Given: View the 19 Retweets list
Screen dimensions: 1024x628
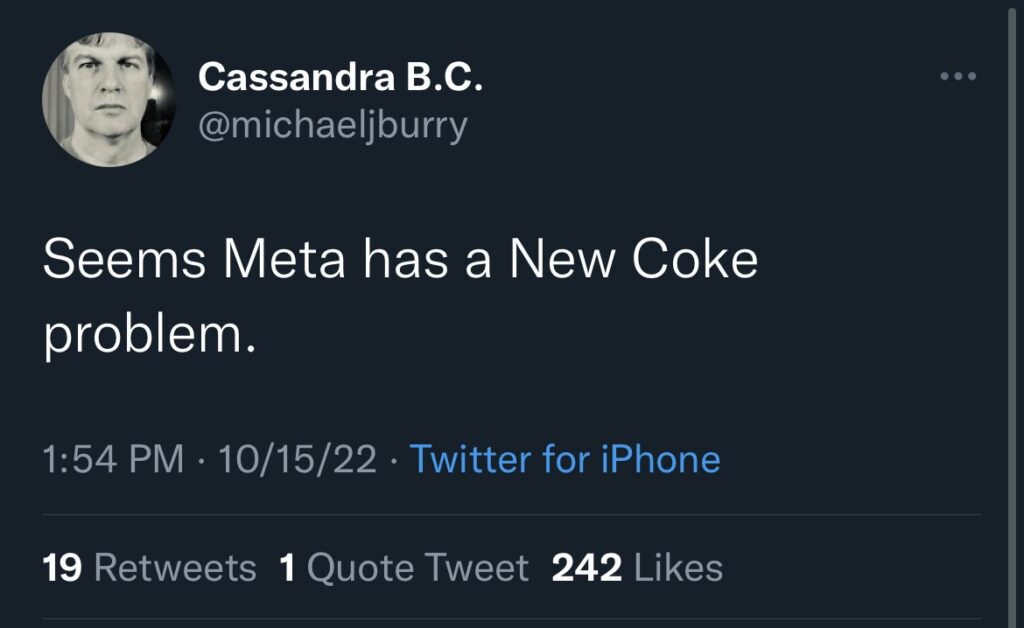Looking at the screenshot, I should (149, 568).
